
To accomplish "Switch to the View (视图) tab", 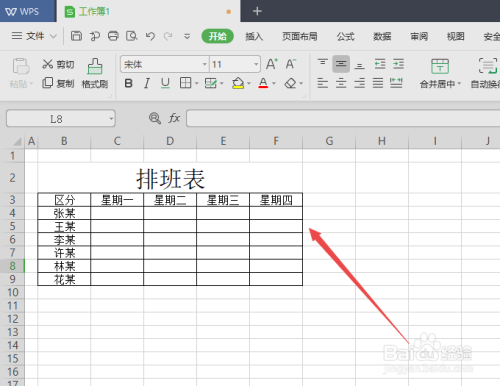I will pyautogui.click(x=456, y=36).
